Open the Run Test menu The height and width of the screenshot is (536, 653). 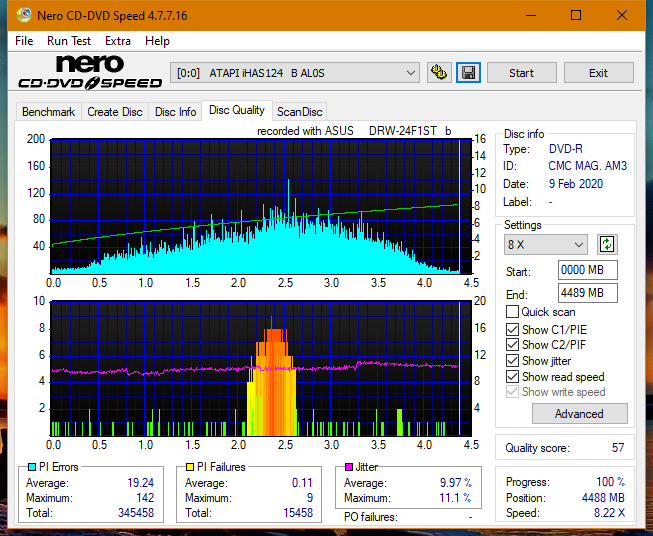69,41
